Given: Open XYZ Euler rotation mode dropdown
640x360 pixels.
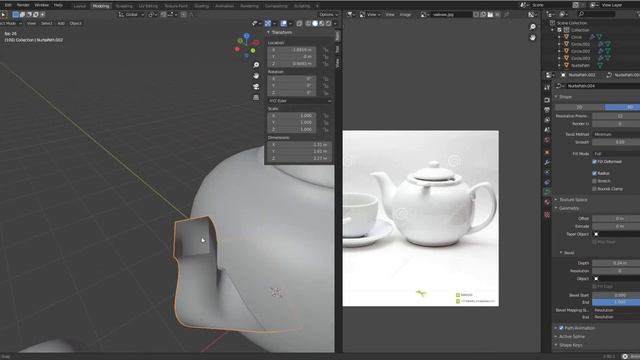Looking at the screenshot, I should pyautogui.click(x=300, y=101).
